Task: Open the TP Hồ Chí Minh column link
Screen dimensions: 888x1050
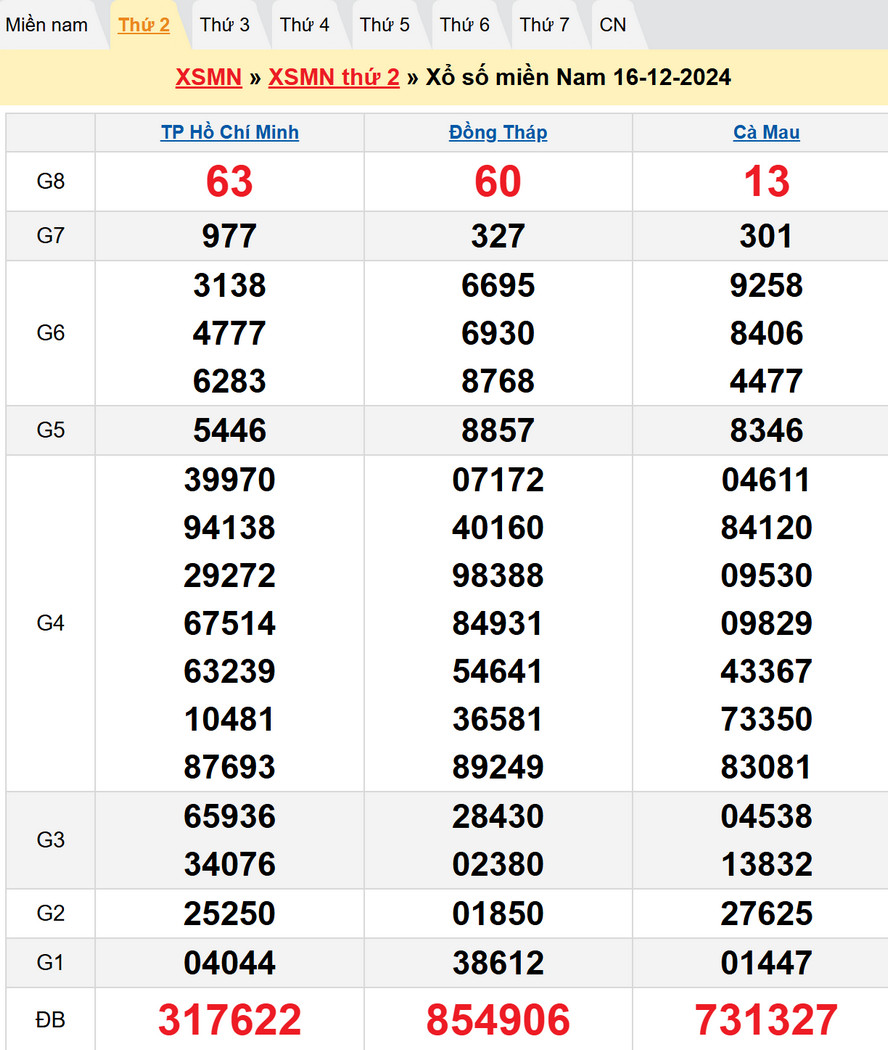Action: [x=230, y=132]
